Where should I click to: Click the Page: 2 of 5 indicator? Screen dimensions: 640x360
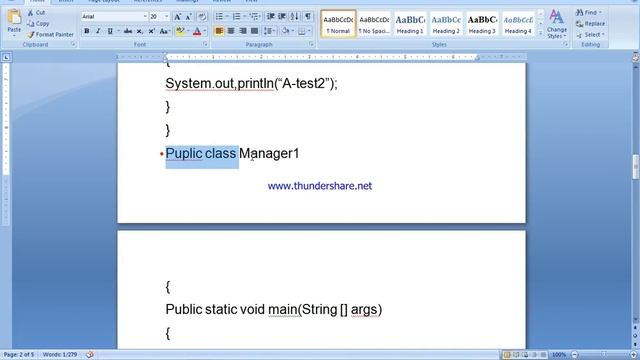[x=19, y=355]
